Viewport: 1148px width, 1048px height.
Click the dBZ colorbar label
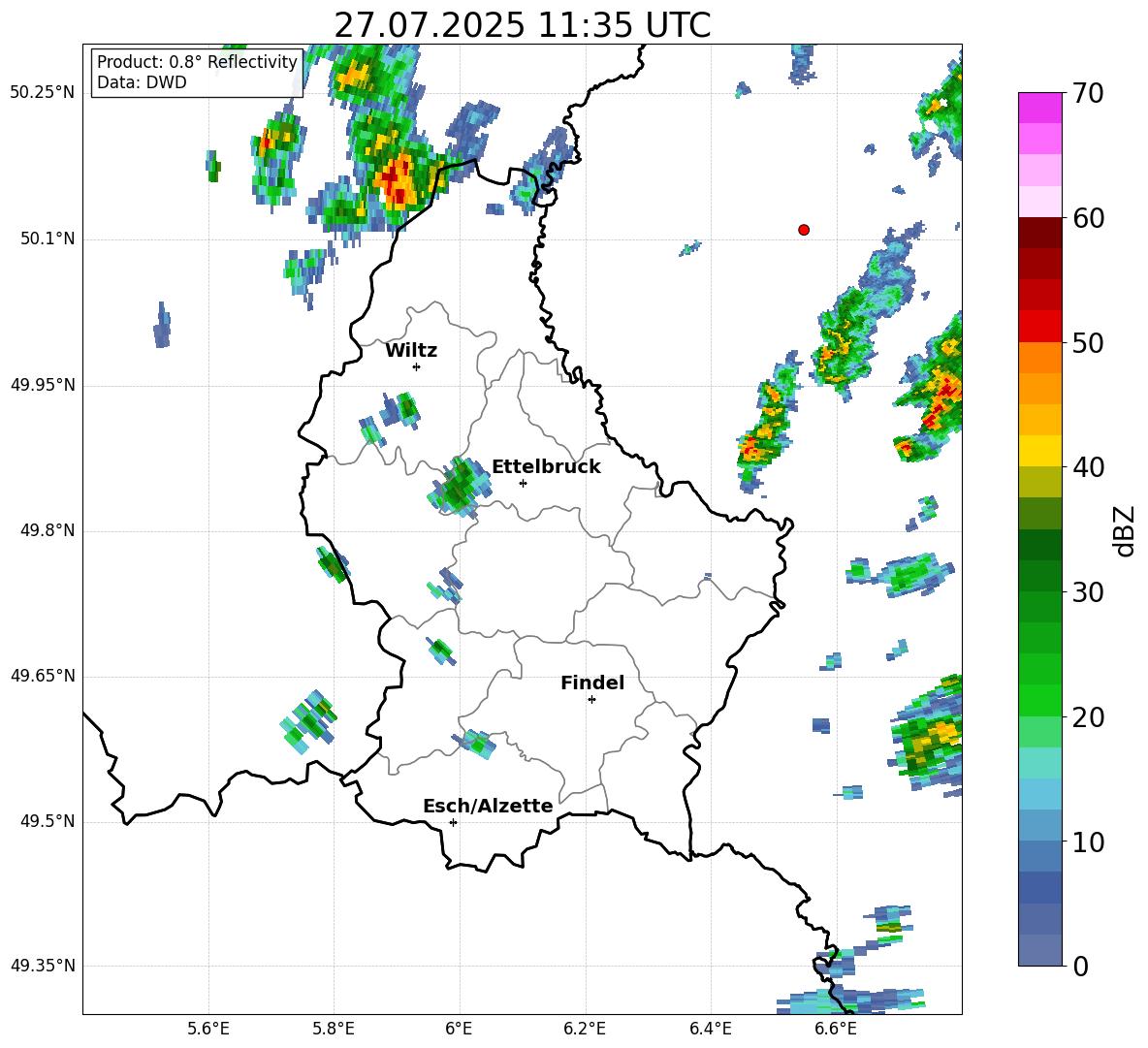tap(1123, 530)
